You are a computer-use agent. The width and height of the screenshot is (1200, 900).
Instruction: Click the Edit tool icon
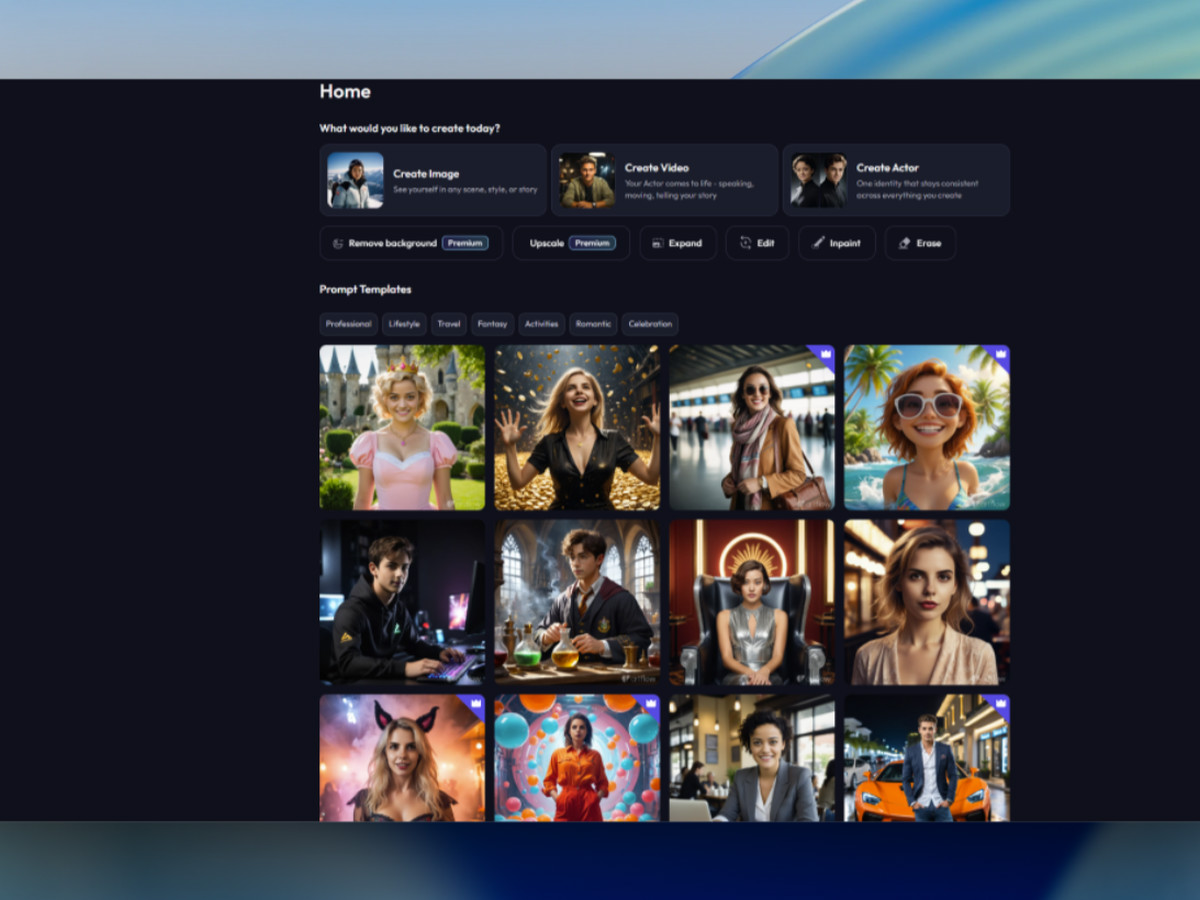745,243
